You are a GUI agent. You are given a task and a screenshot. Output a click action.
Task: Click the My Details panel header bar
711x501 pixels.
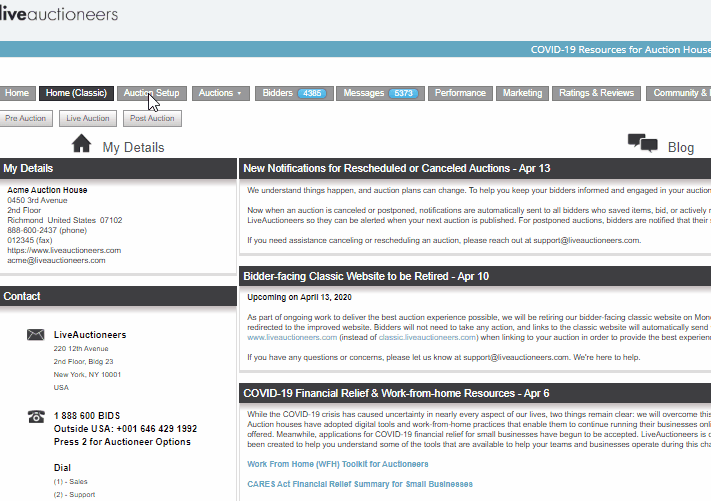tap(118, 168)
